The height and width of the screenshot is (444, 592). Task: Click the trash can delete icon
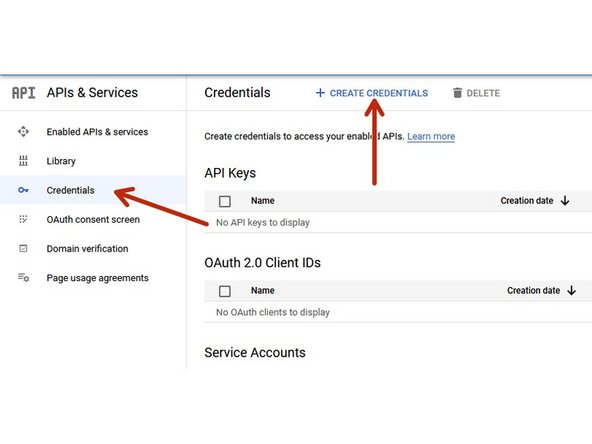[x=457, y=93]
